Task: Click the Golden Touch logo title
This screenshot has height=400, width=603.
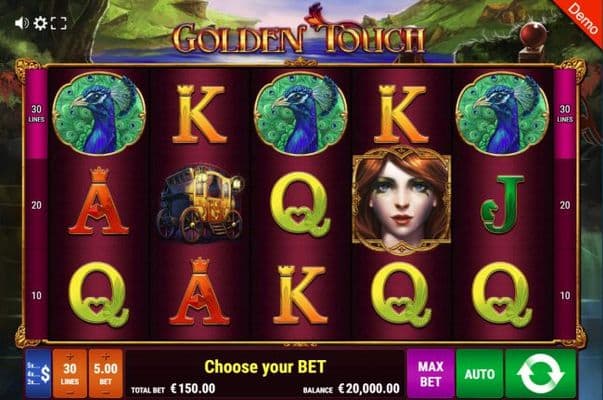Action: (298, 35)
